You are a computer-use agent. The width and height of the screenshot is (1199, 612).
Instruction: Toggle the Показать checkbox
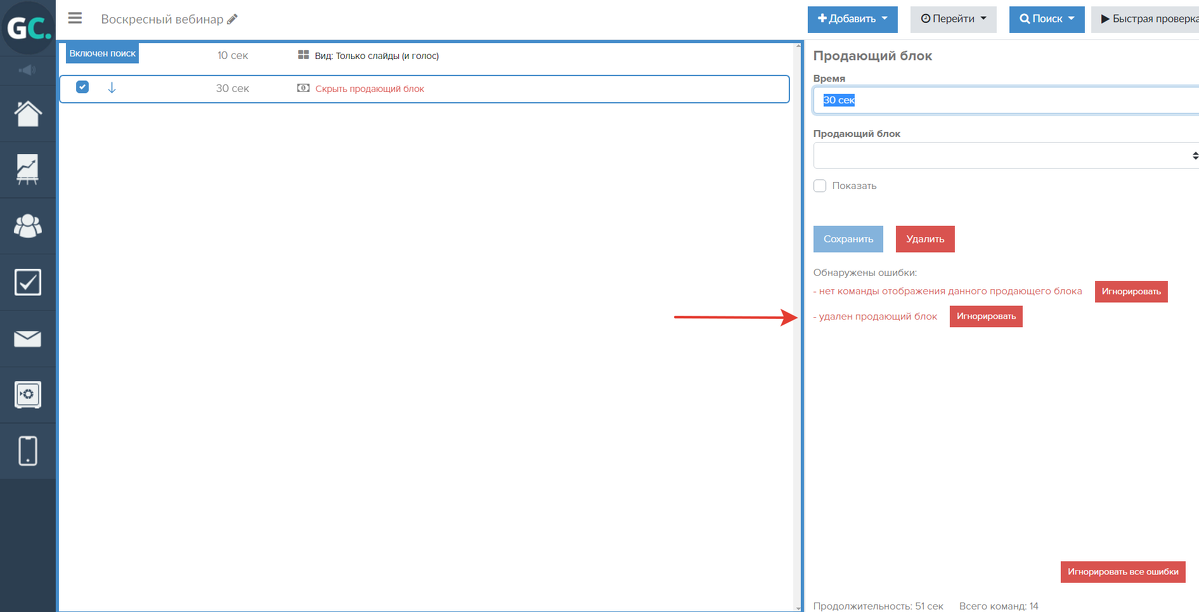(820, 186)
